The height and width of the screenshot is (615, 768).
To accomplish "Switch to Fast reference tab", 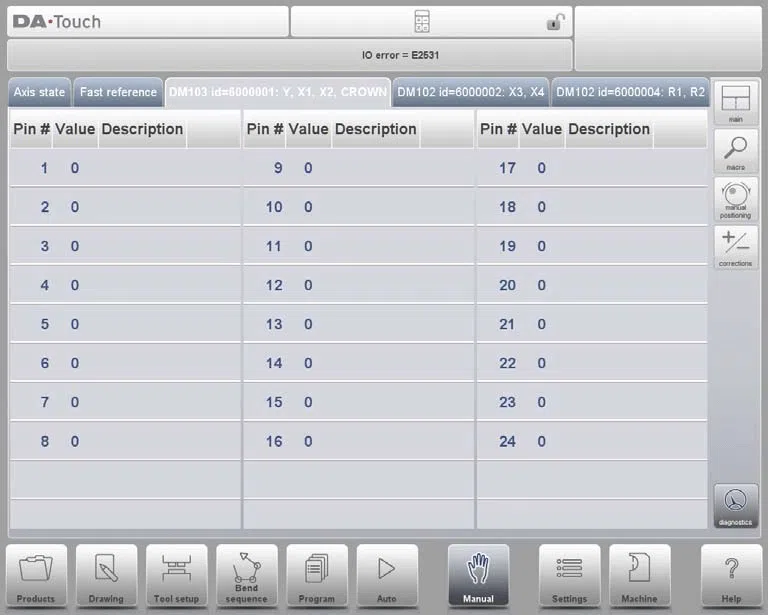I will click(x=118, y=92).
